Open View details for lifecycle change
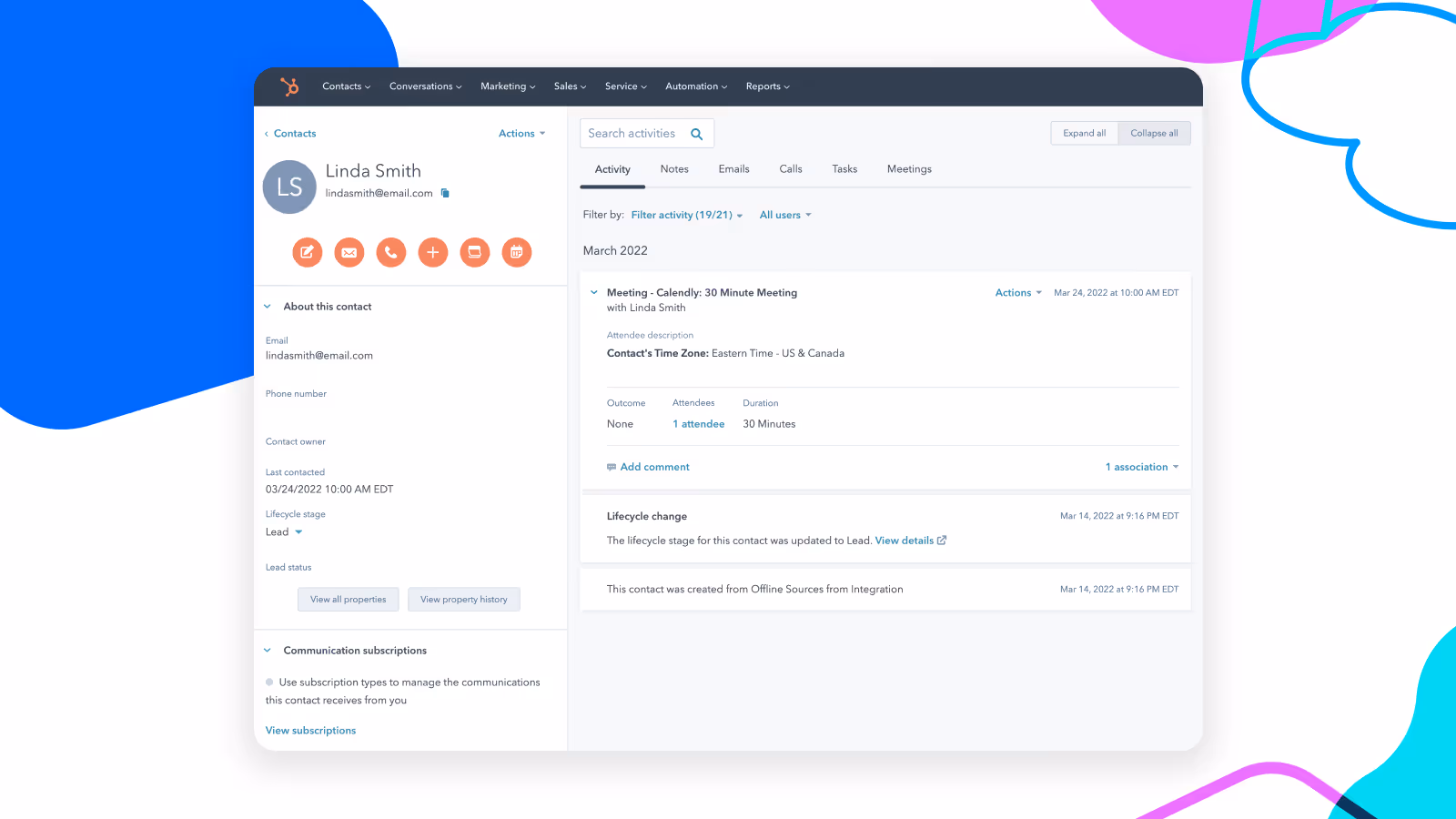 905,541
